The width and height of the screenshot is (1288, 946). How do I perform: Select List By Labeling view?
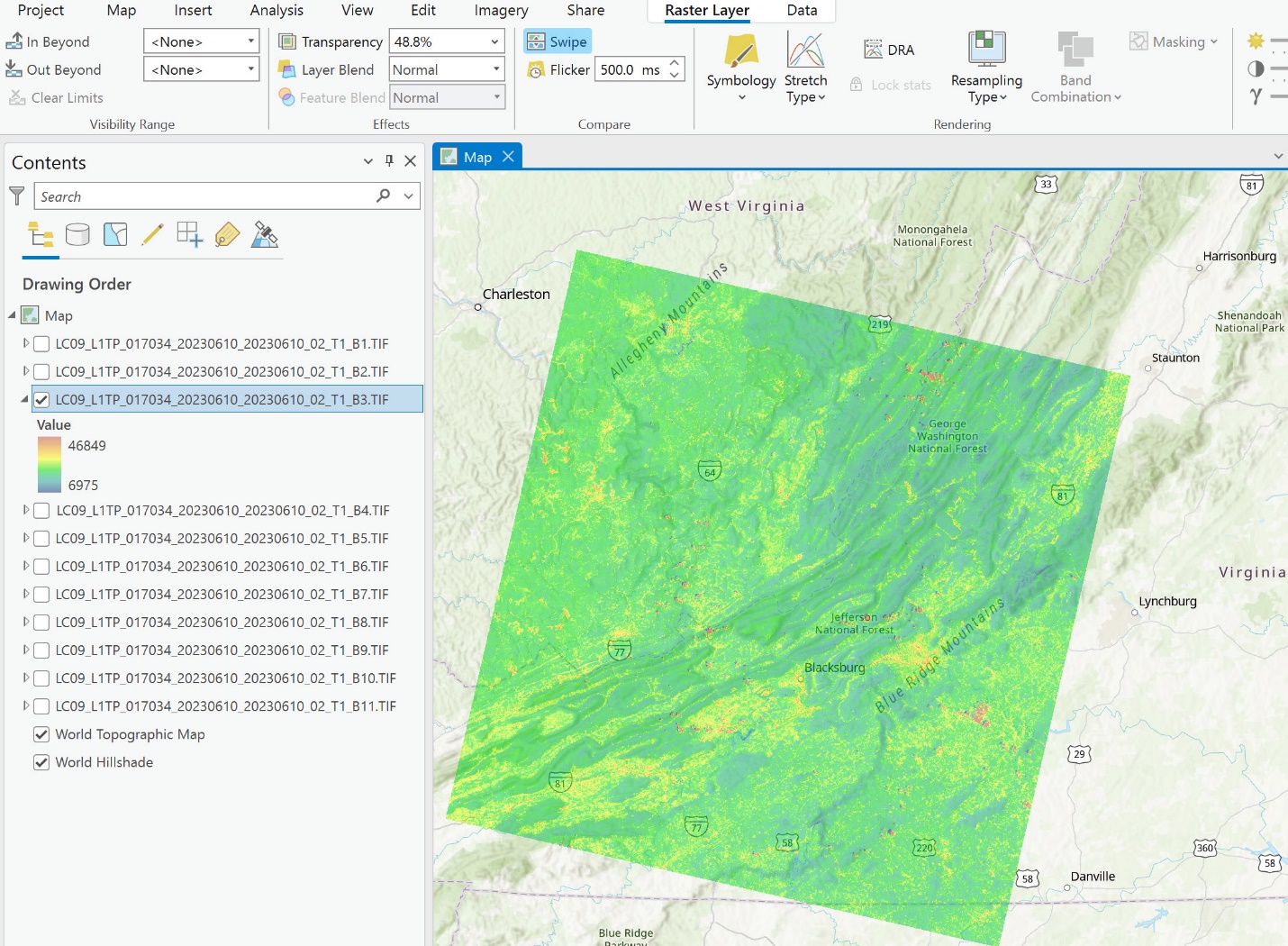click(227, 235)
